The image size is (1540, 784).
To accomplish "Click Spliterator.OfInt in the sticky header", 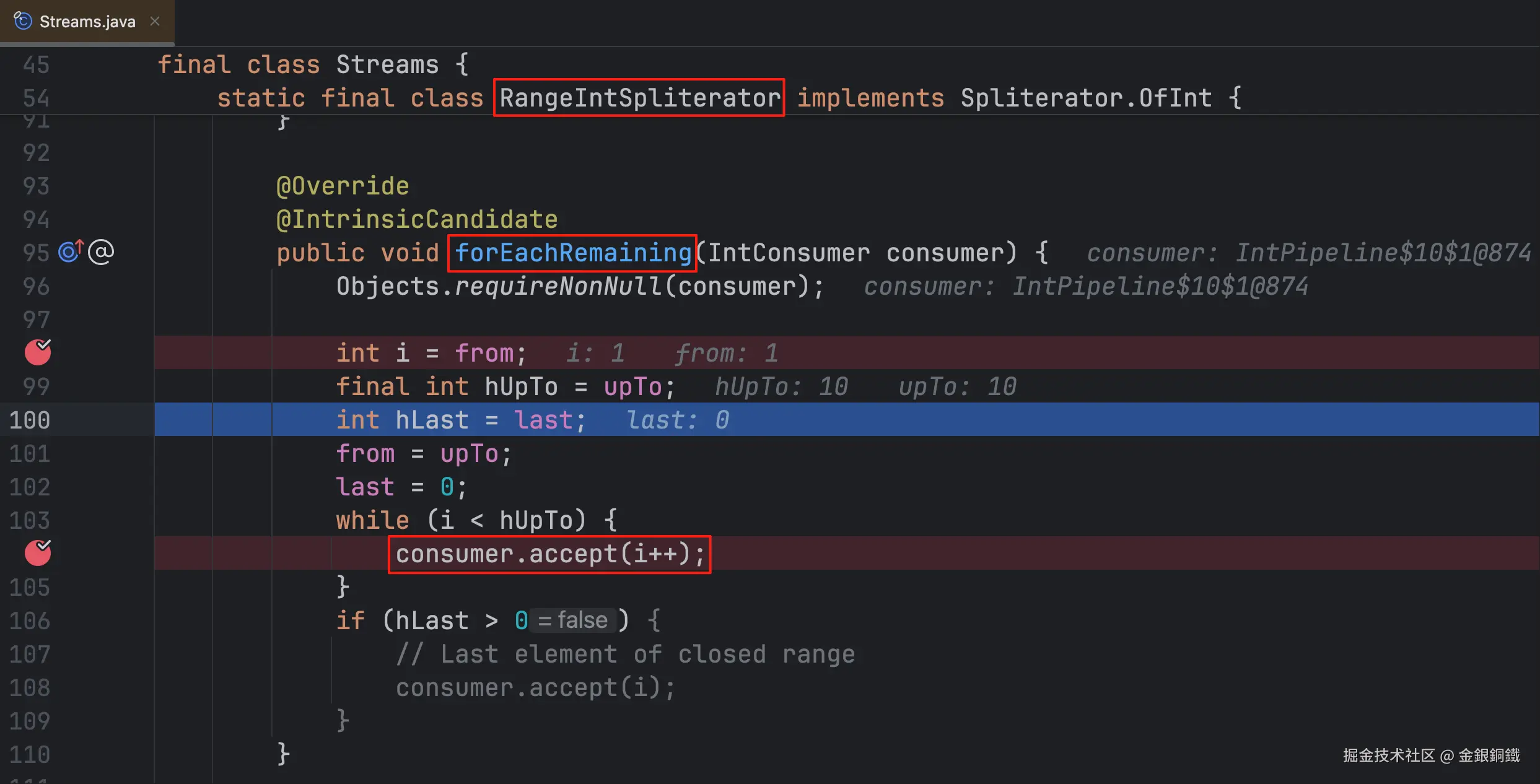I will pos(1086,98).
